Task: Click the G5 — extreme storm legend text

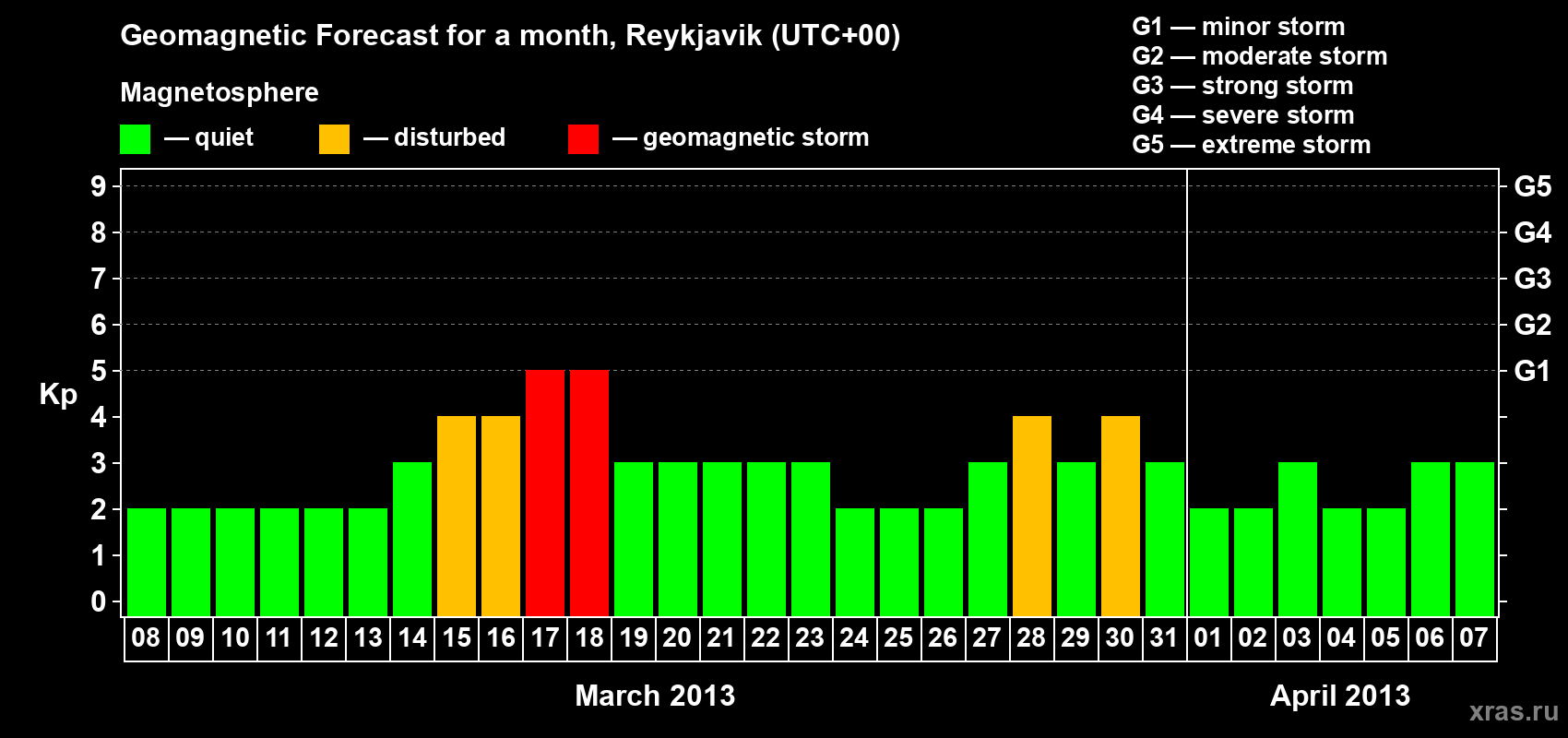Action: (1252, 145)
